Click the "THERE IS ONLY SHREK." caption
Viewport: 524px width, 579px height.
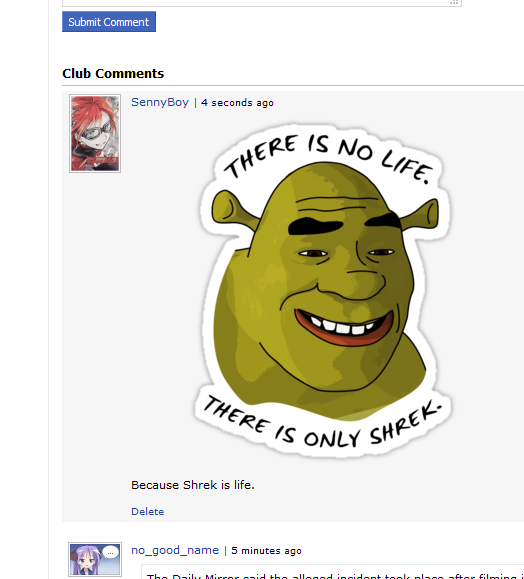322,424
